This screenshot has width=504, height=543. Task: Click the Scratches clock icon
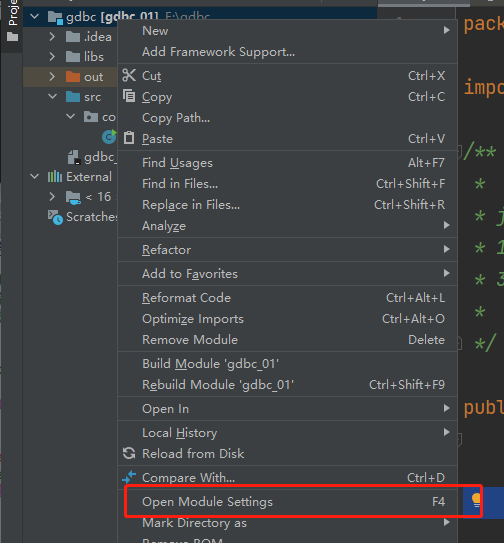tap(55, 217)
